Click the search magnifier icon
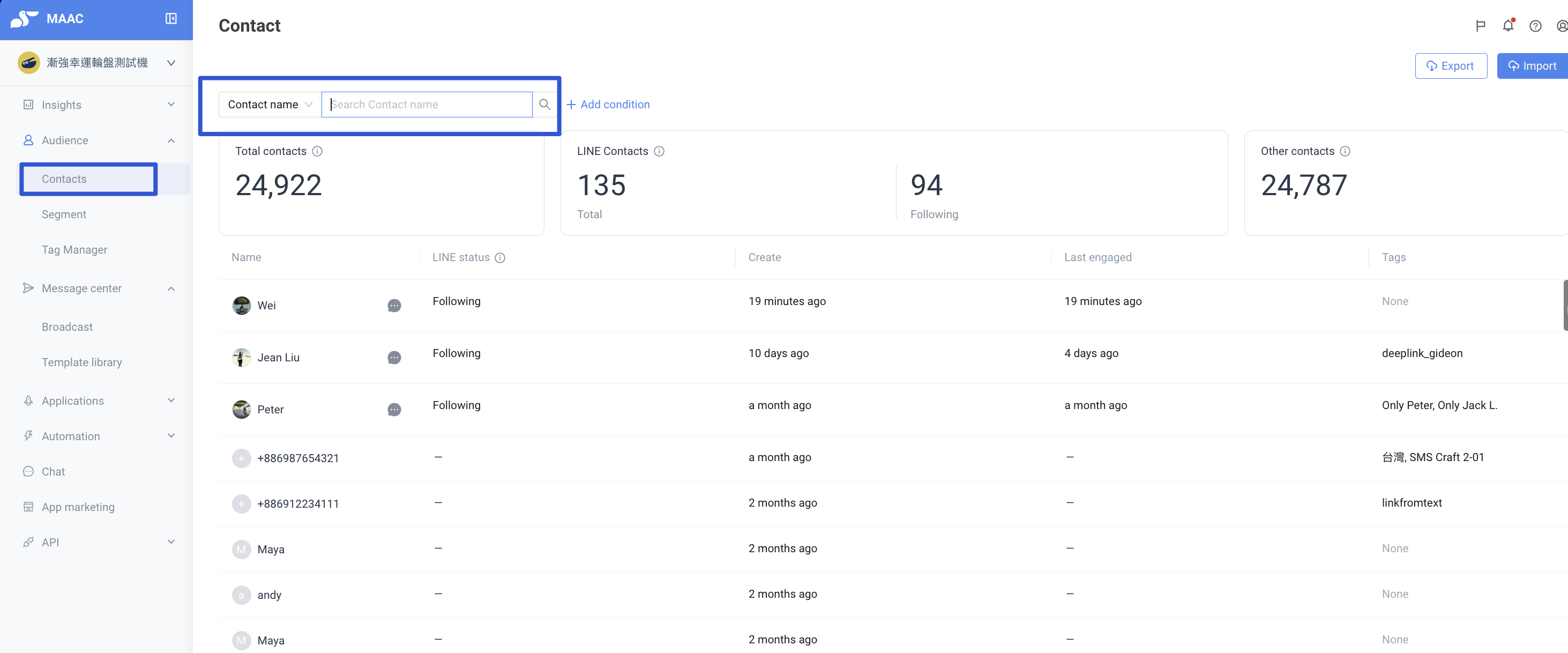 (544, 104)
